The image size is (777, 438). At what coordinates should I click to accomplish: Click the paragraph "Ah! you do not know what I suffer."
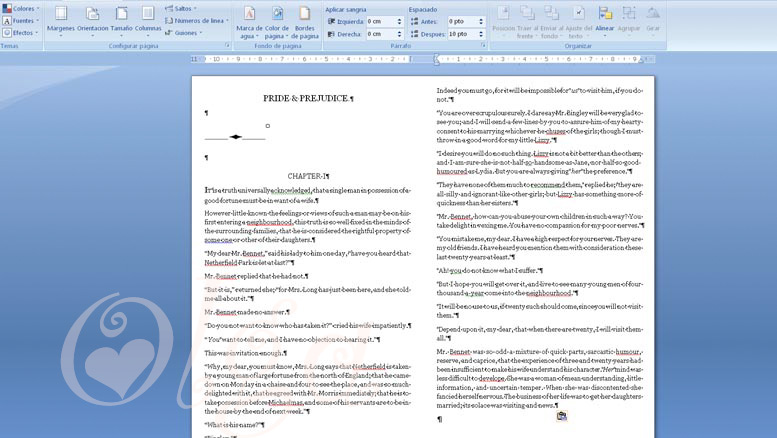pyautogui.click(x=490, y=271)
